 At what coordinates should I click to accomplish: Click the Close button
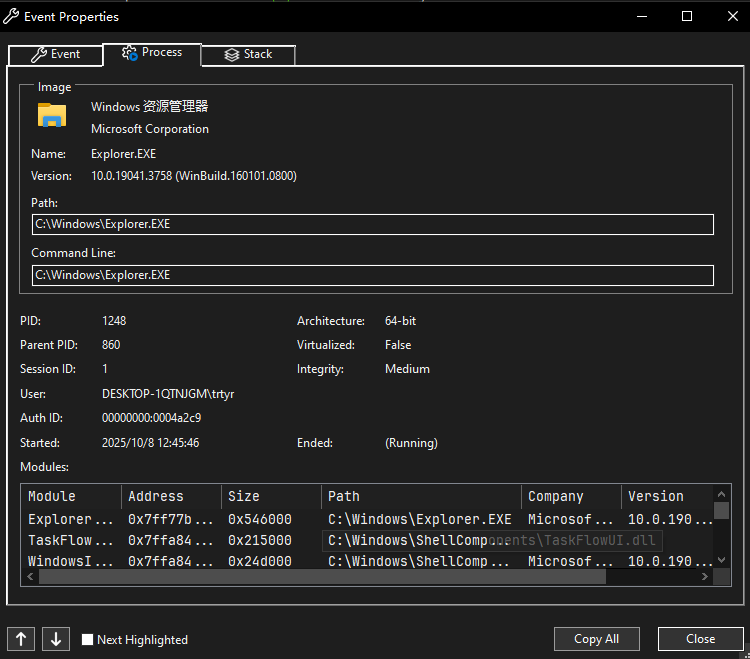tap(700, 639)
